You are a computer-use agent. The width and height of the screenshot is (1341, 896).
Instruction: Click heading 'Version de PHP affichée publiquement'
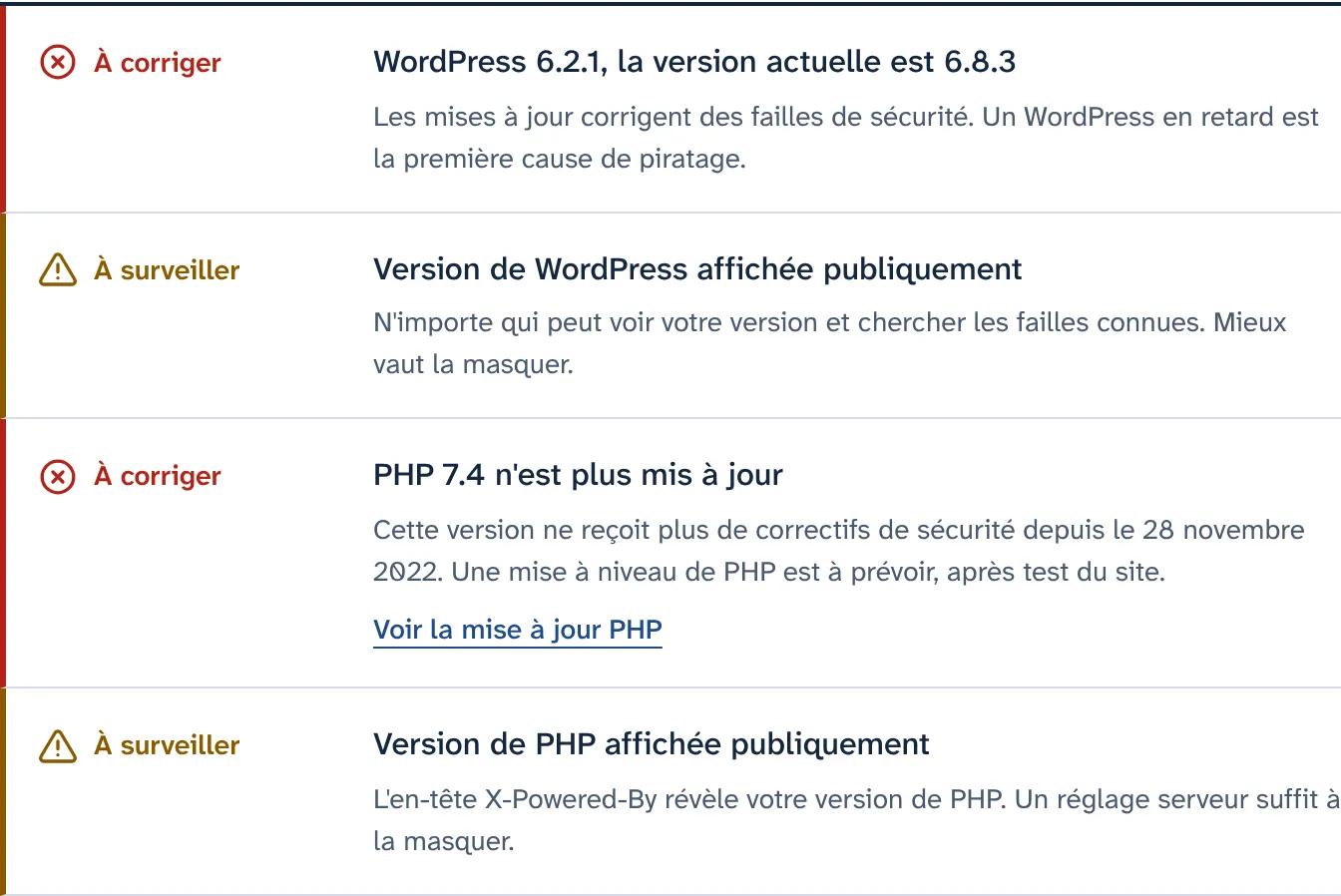point(652,744)
